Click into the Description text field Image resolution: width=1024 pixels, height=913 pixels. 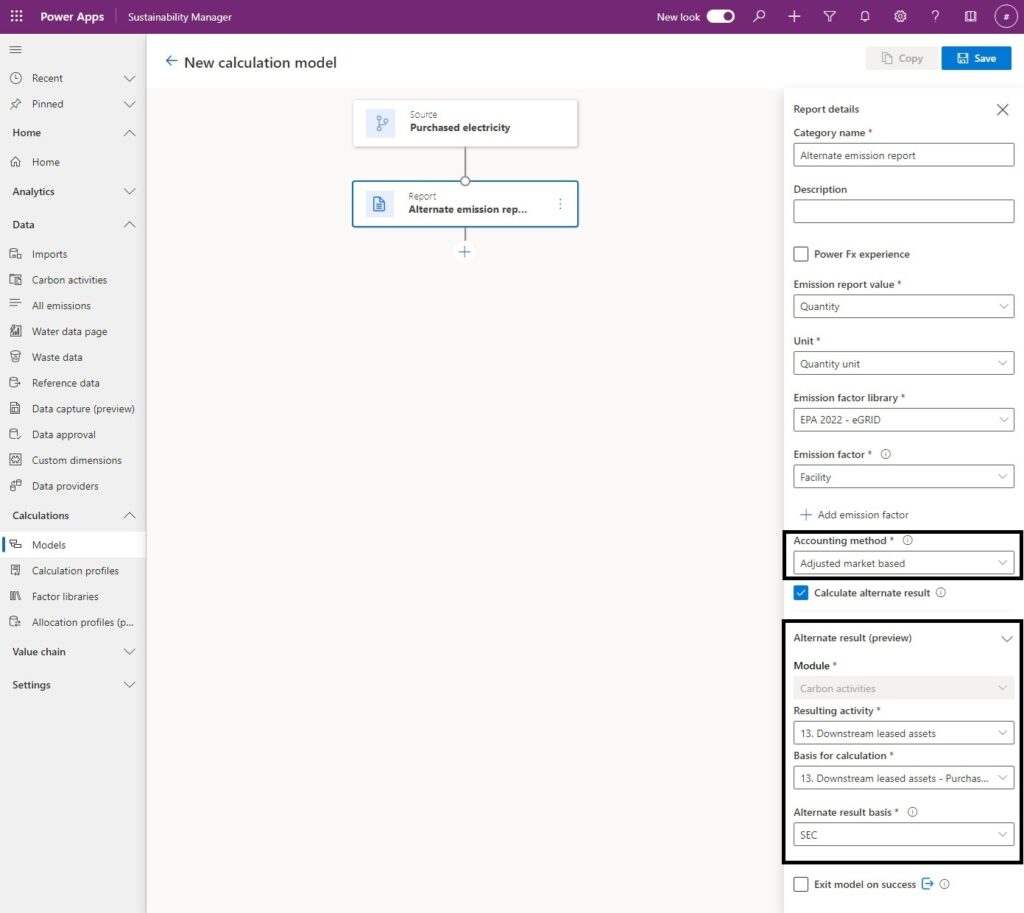tap(903, 212)
